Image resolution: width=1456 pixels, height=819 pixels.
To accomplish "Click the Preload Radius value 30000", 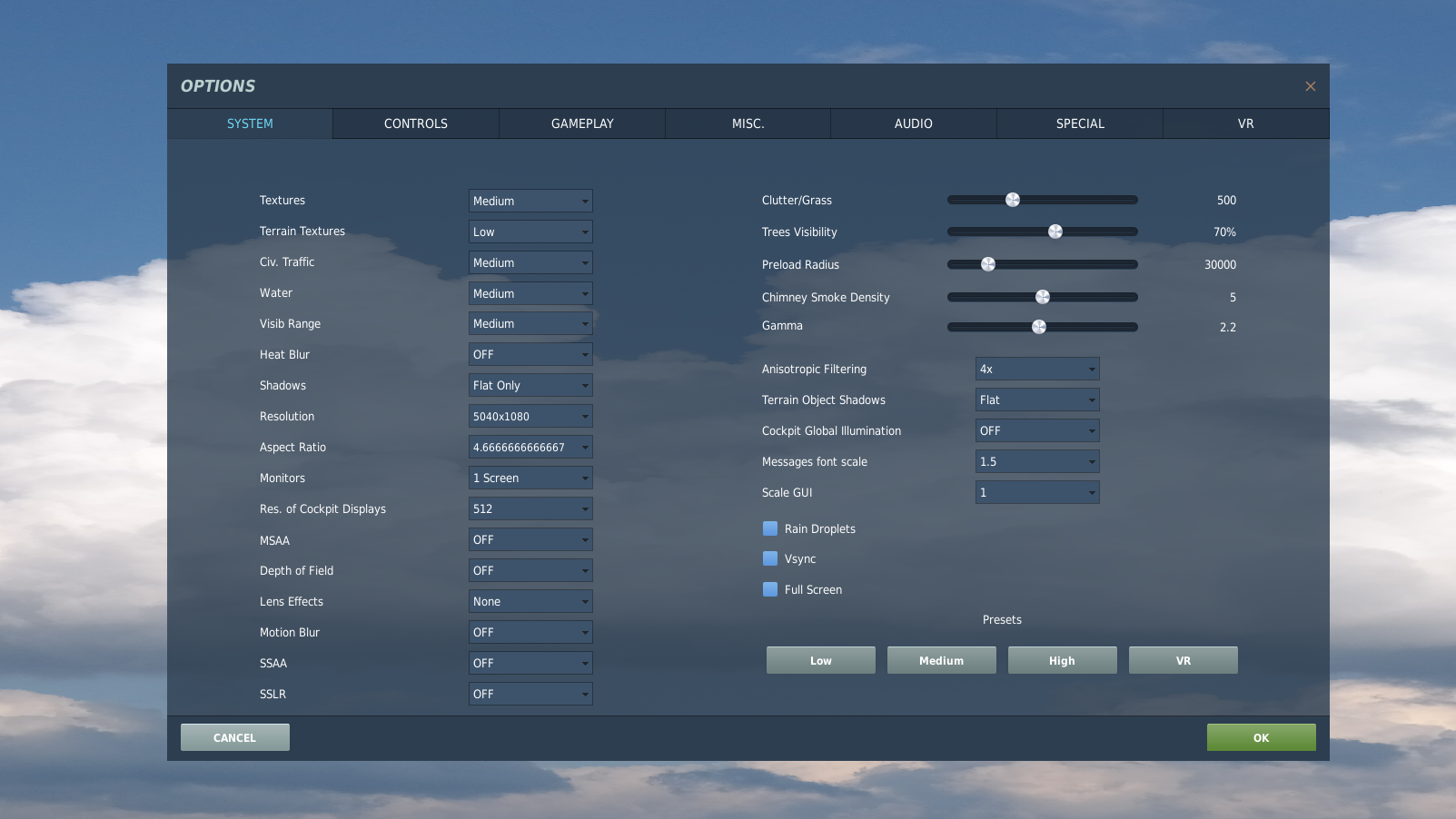I will (1221, 264).
